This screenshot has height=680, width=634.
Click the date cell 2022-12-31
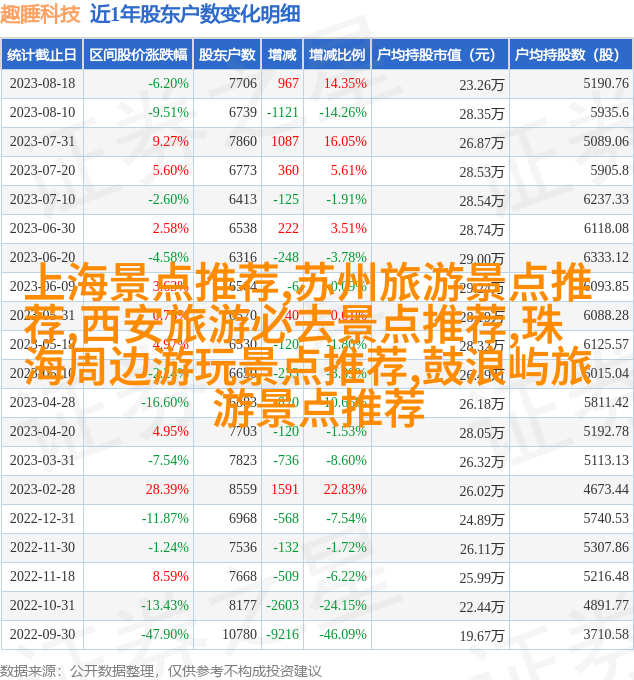[42, 519]
